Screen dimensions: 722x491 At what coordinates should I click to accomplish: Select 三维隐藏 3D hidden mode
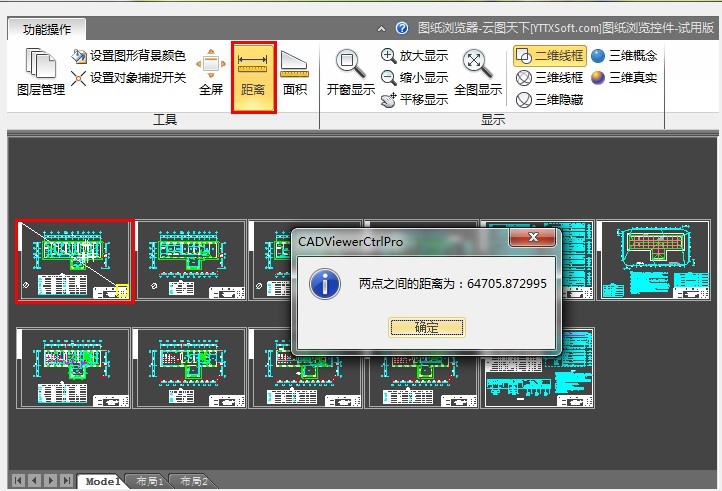tap(550, 99)
